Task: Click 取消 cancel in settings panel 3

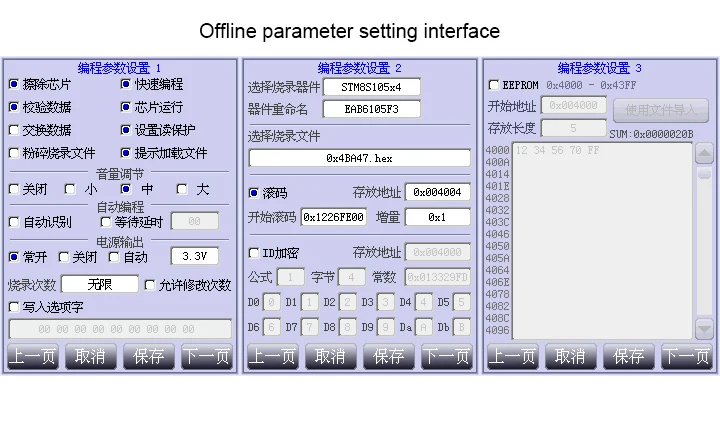Action: point(571,356)
